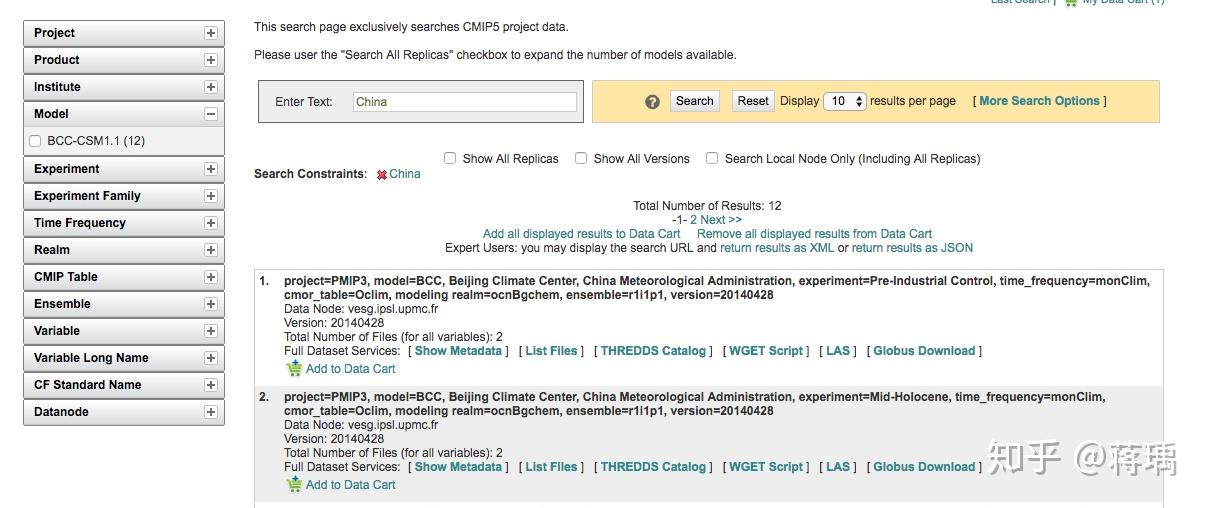Image resolution: width=1208 pixels, height=508 pixels.
Task: Click Add all displayed results to Data Cart
Action: point(582,234)
